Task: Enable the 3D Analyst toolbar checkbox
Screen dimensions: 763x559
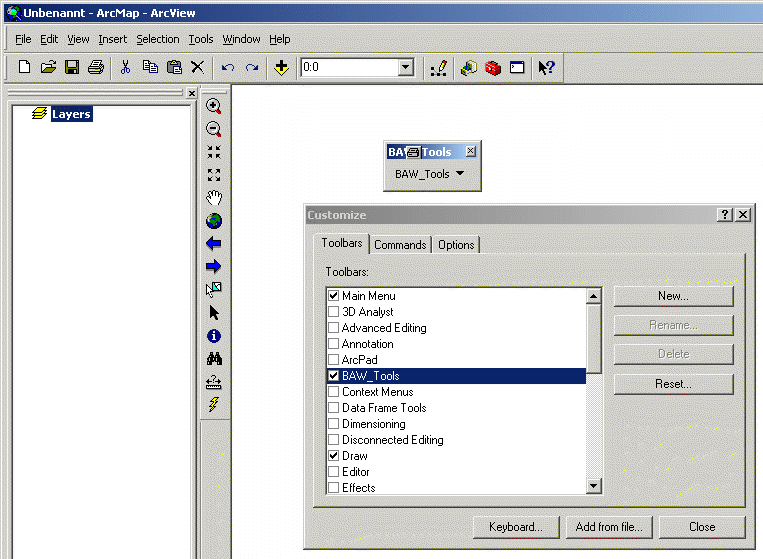Action: pos(333,311)
